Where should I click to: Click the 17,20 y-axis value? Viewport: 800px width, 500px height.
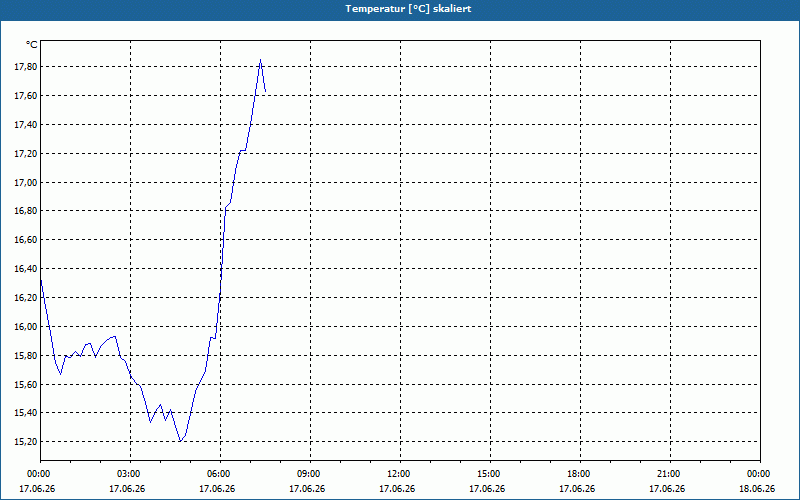click(x=24, y=154)
